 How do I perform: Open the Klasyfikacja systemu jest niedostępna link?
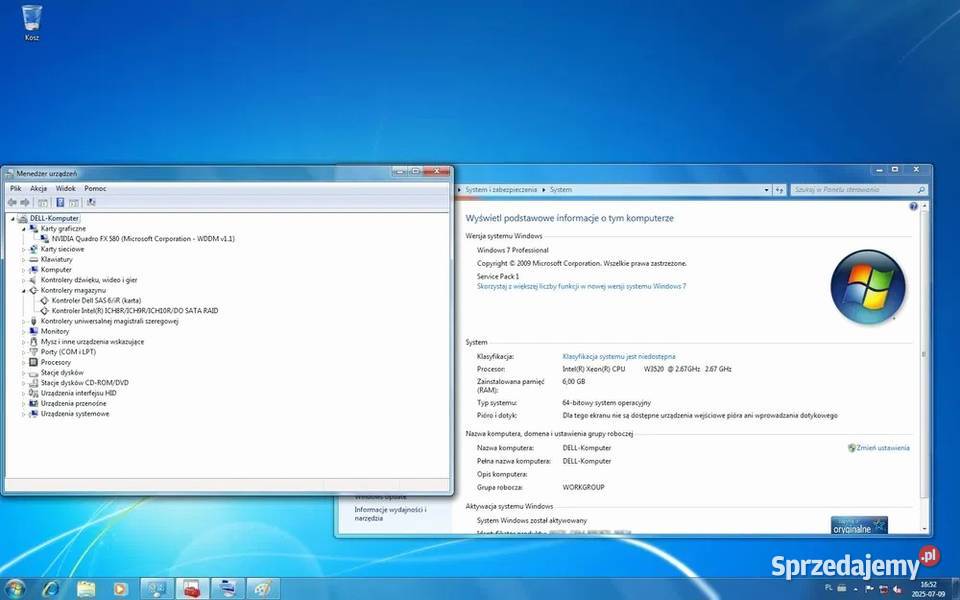(619, 355)
